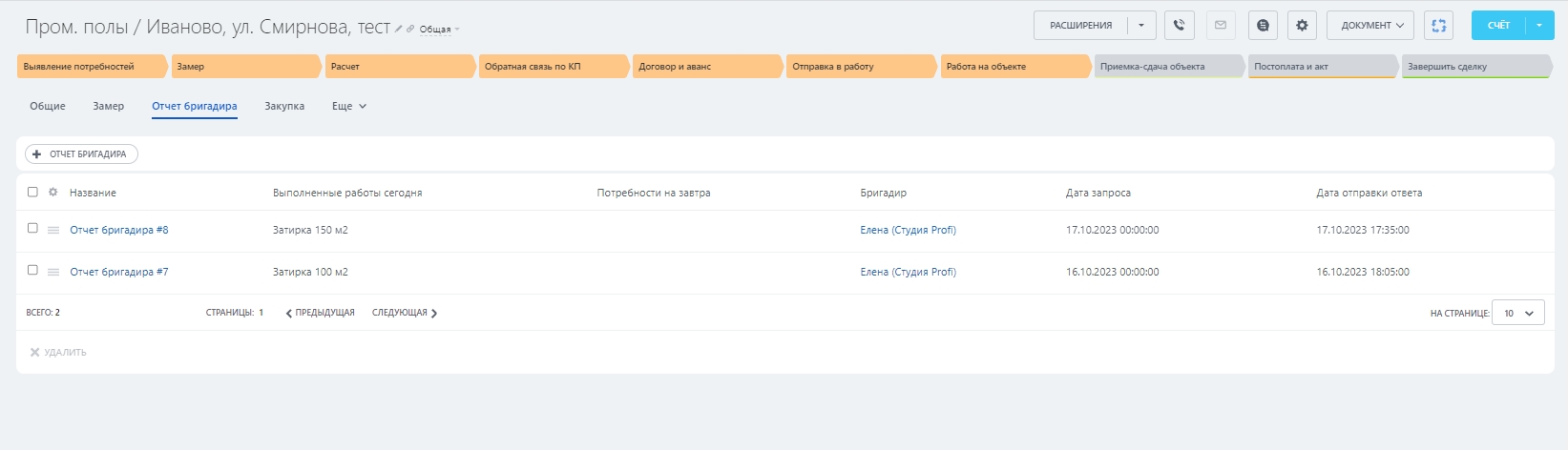The height and width of the screenshot is (450, 1568).
Task: Open Елена (Студия Profi) link in row #8
Action: point(908,230)
